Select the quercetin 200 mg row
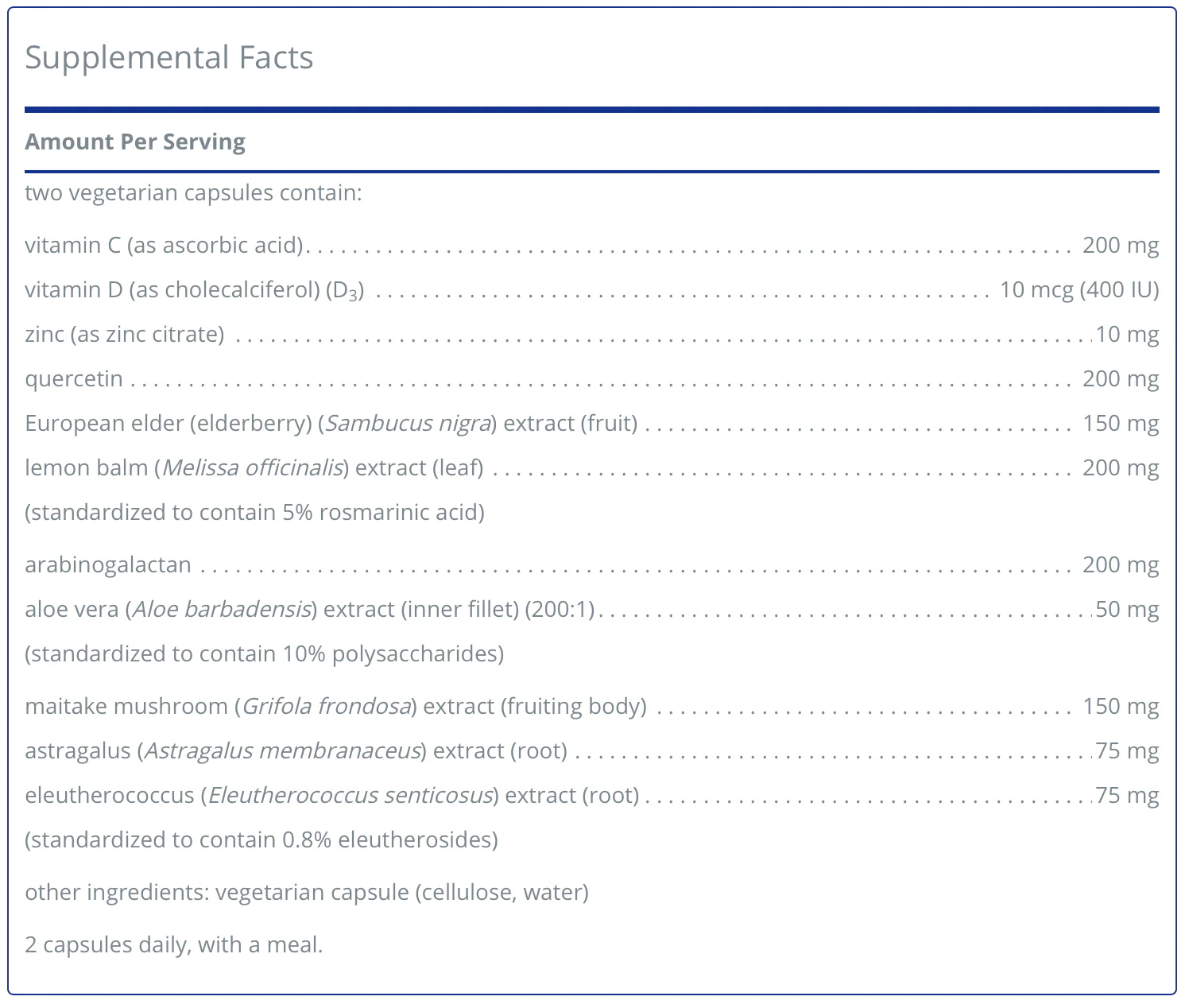The image size is (1189, 1008). tap(592, 378)
